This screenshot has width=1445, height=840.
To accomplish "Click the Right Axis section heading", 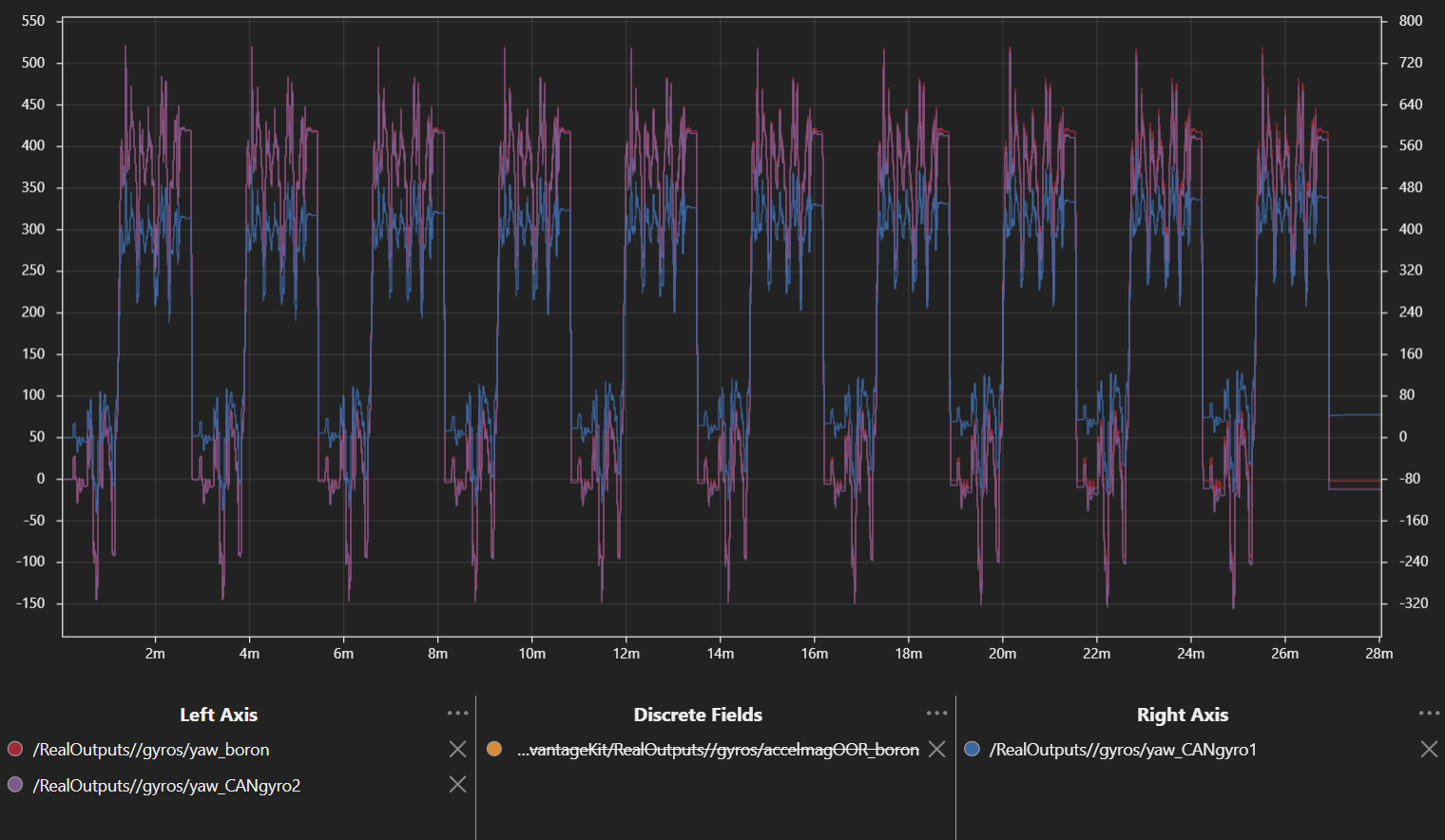I will [x=1182, y=715].
